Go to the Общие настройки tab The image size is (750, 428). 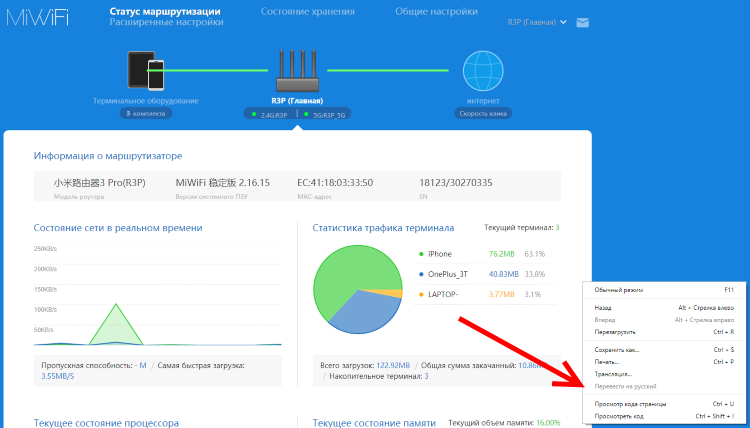436,11
